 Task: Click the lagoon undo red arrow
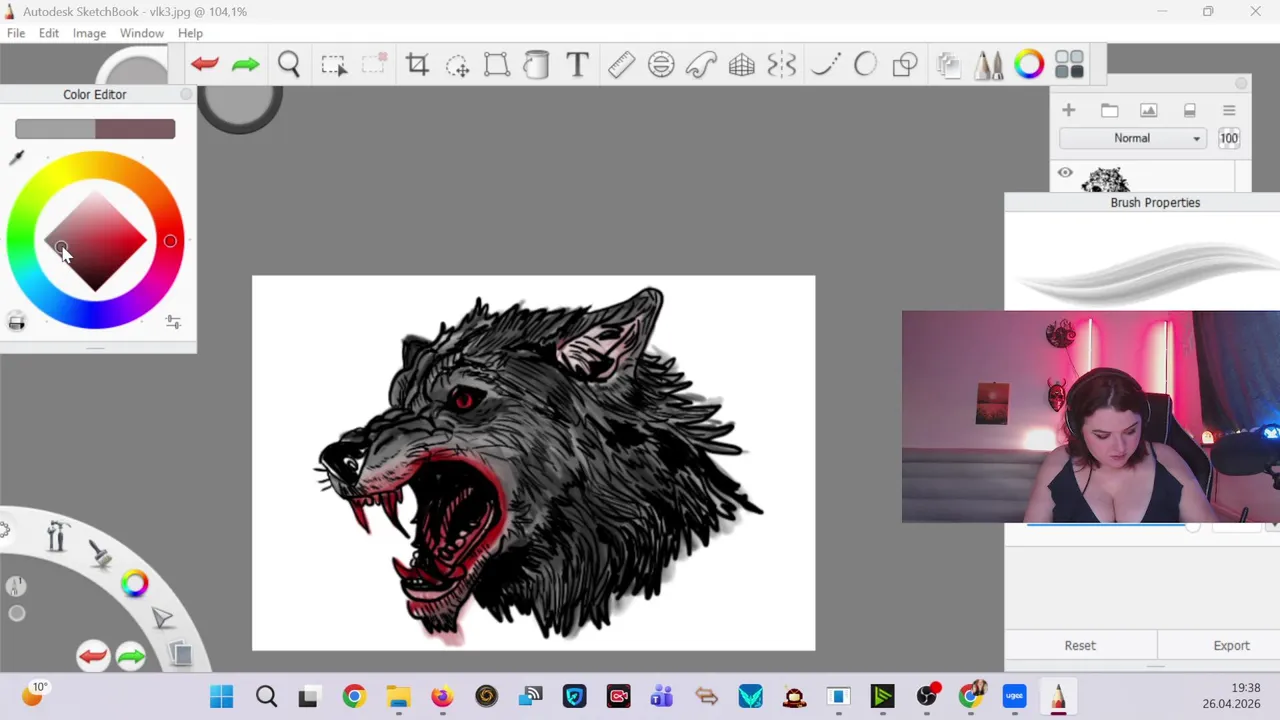tap(93, 656)
